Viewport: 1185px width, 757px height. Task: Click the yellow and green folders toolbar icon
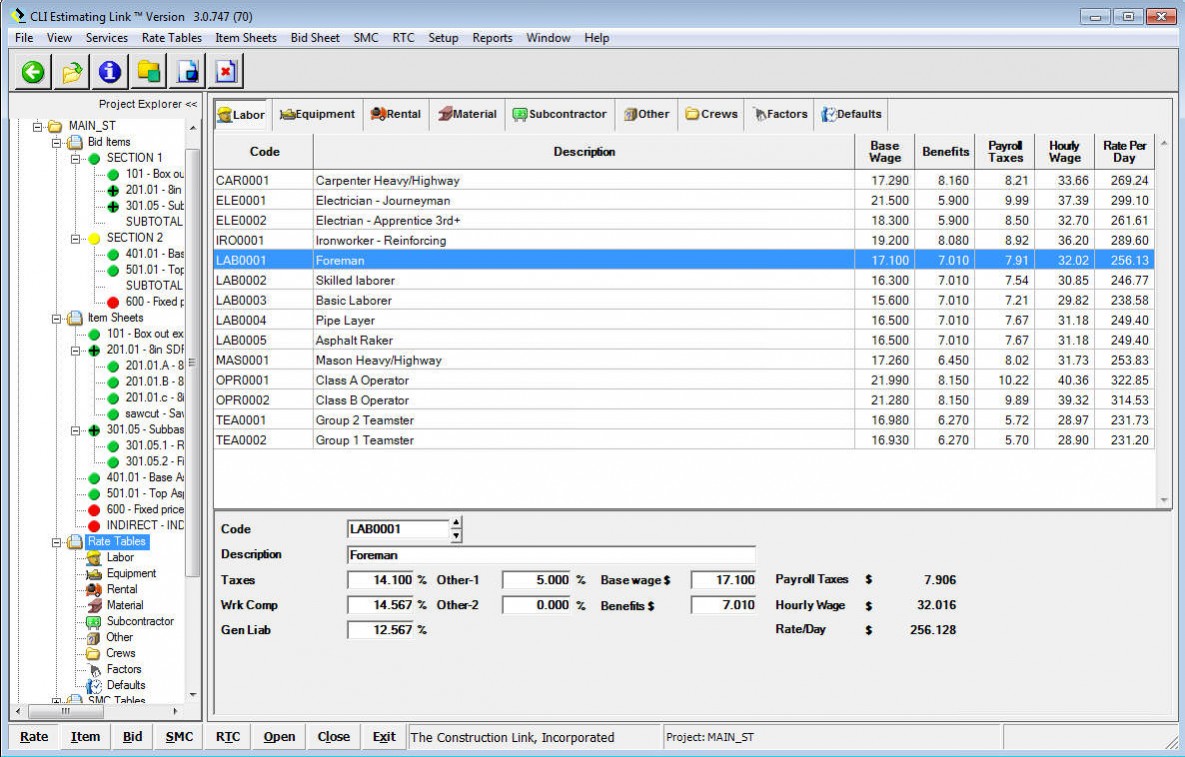pos(149,72)
